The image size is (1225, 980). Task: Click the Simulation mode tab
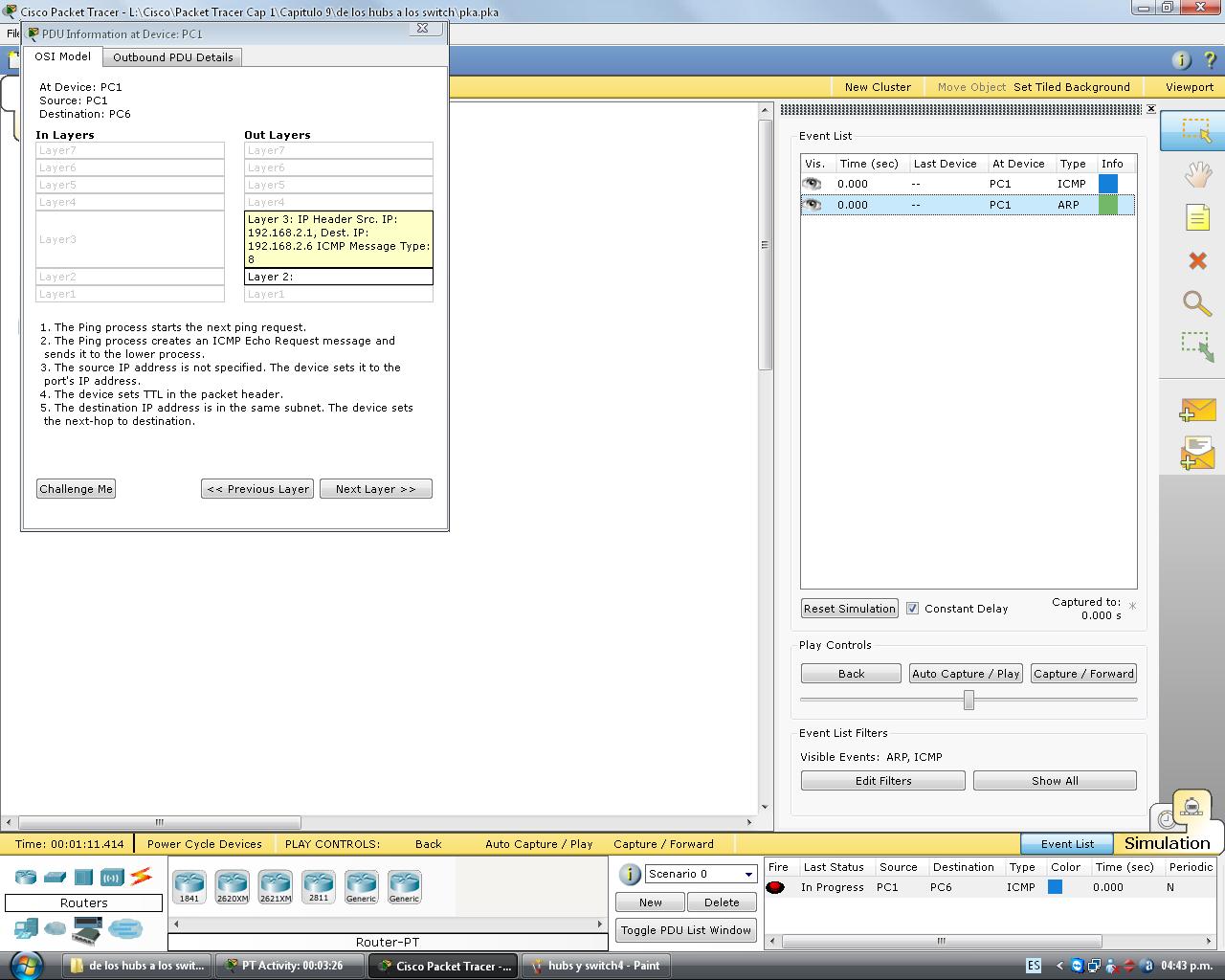point(1167,843)
